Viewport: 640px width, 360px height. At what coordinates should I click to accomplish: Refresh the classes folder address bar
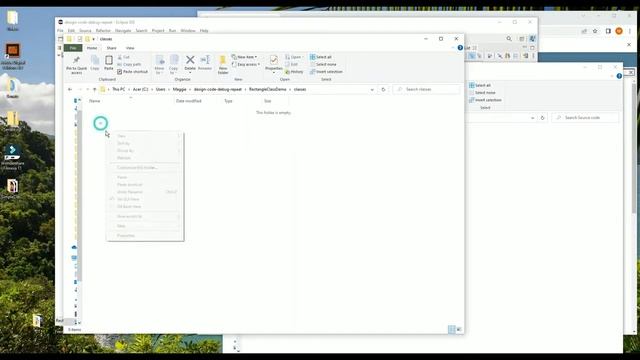[383, 89]
